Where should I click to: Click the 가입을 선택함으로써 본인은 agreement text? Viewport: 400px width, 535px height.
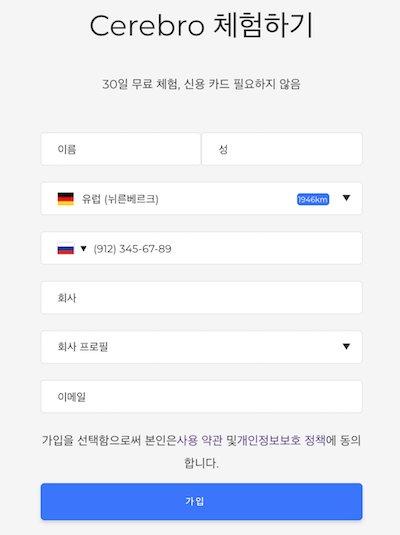click(x=109, y=440)
